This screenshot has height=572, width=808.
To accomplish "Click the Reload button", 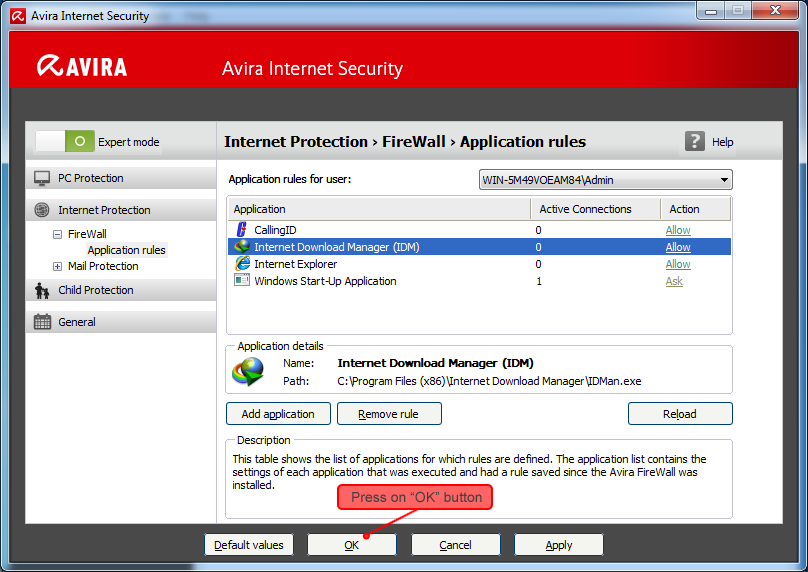I will (x=680, y=414).
